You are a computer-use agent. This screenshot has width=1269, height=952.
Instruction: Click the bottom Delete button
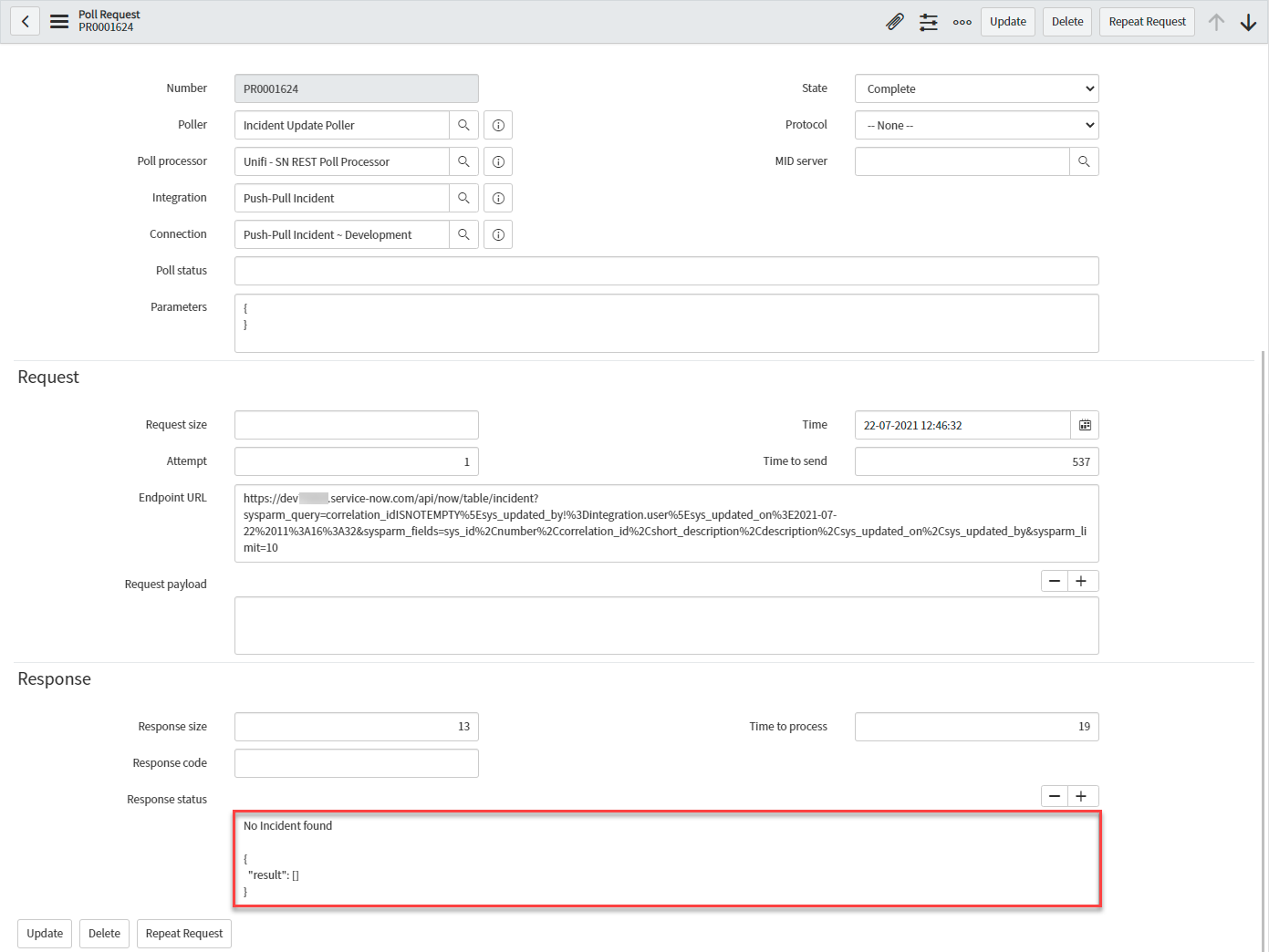[104, 933]
